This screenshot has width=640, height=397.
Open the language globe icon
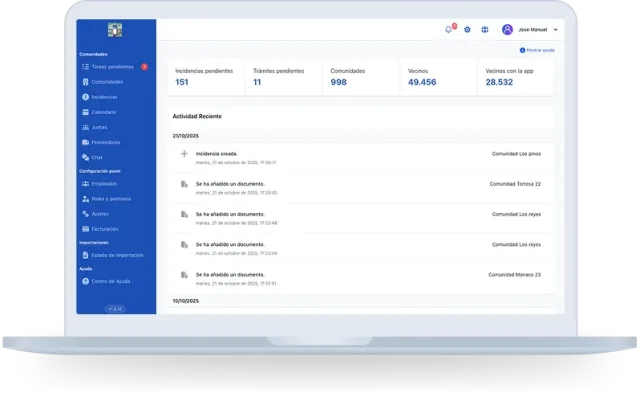(485, 29)
